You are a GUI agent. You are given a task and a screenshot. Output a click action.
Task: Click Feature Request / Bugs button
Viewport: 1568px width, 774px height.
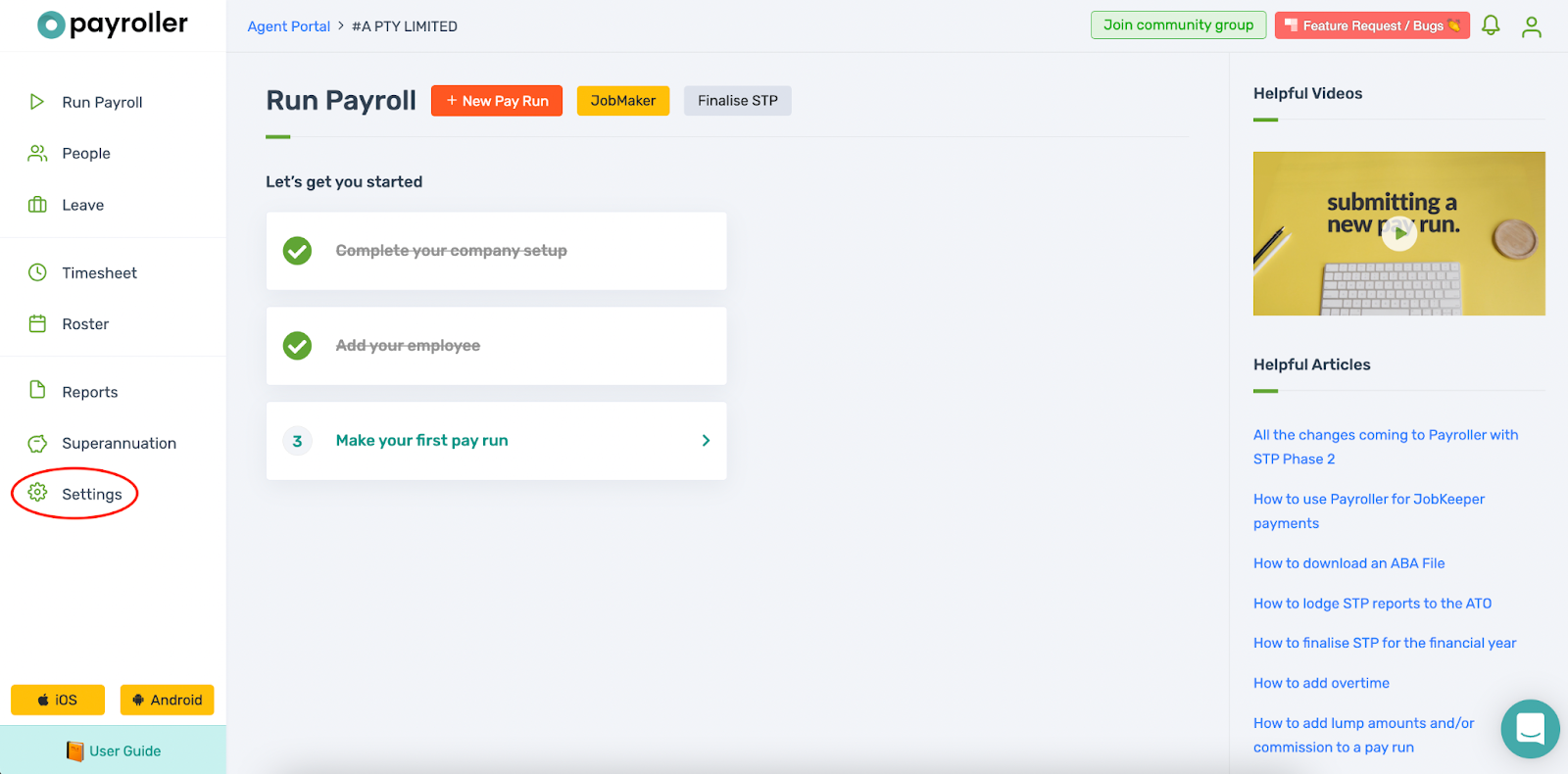tap(1372, 25)
